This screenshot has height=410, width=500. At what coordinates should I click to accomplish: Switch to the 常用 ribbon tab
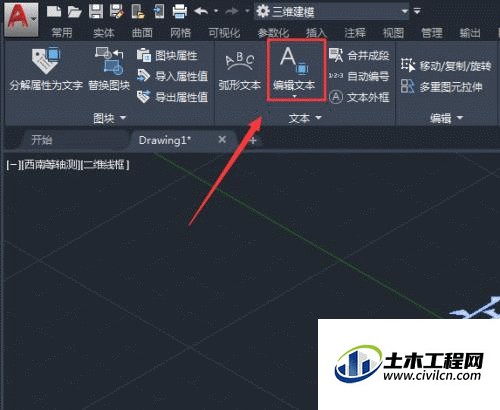point(62,33)
